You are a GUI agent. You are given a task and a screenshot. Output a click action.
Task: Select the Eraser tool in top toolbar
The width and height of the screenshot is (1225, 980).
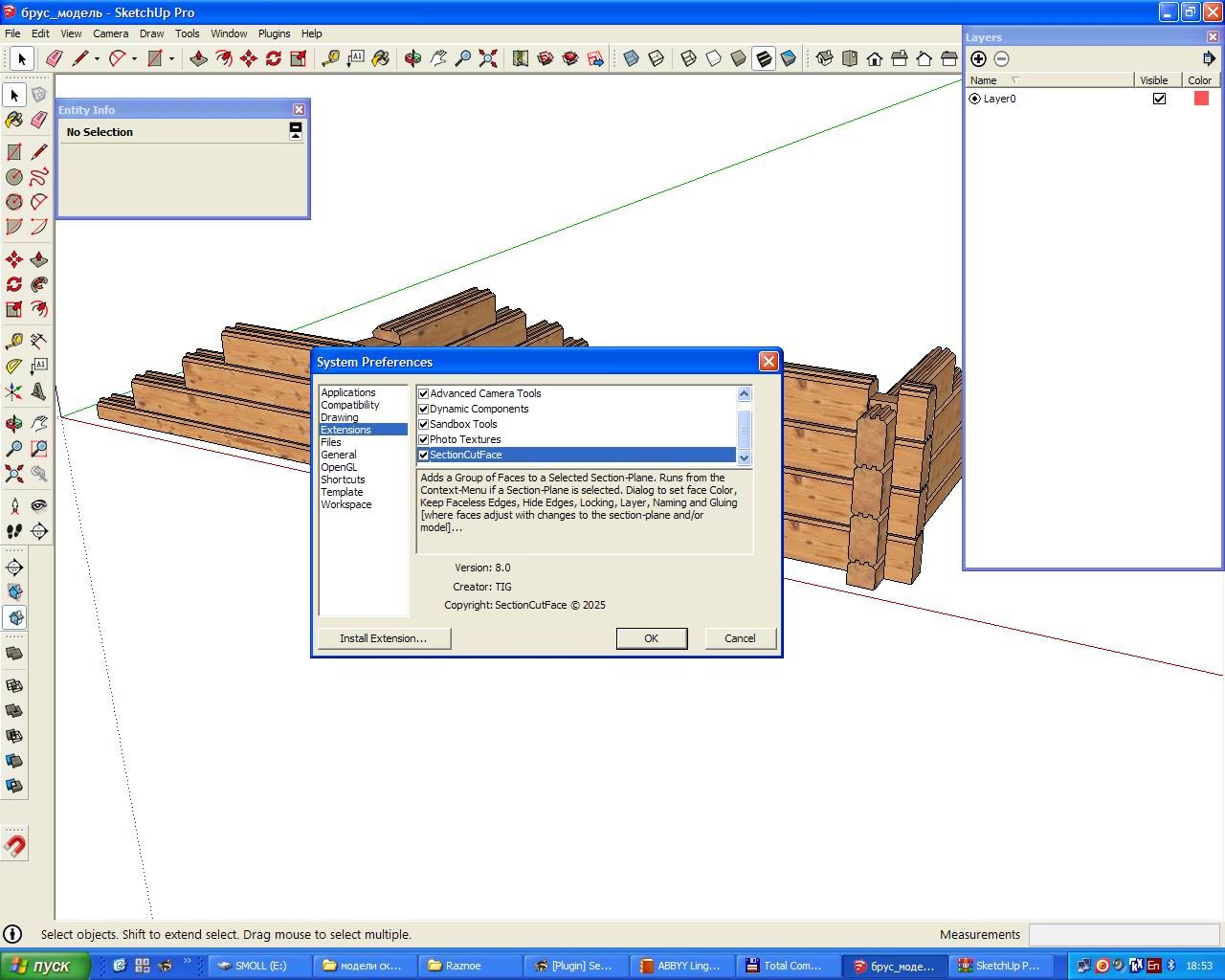[x=55, y=59]
